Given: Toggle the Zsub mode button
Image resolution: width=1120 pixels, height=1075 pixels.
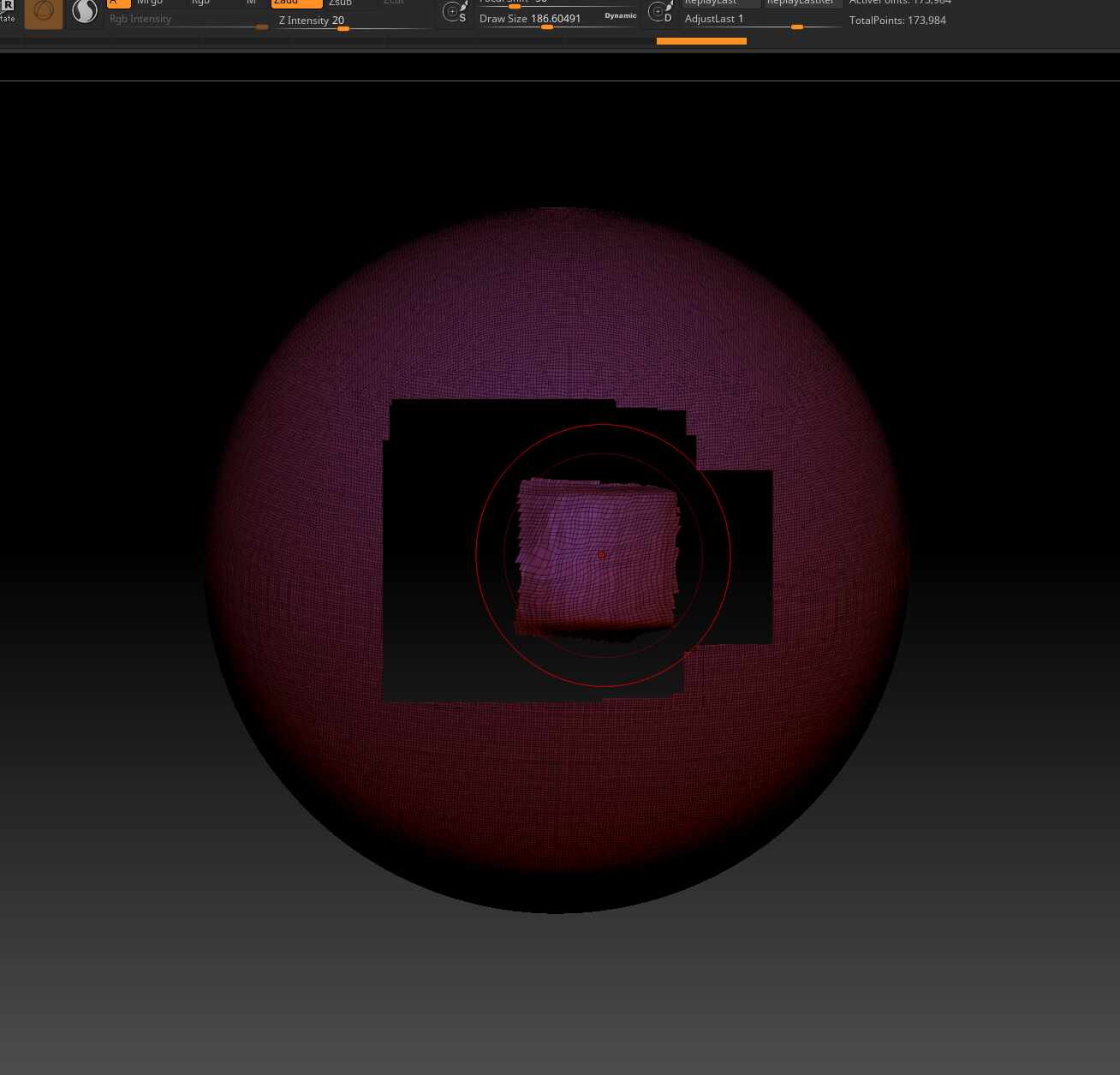Looking at the screenshot, I should pos(350,3).
